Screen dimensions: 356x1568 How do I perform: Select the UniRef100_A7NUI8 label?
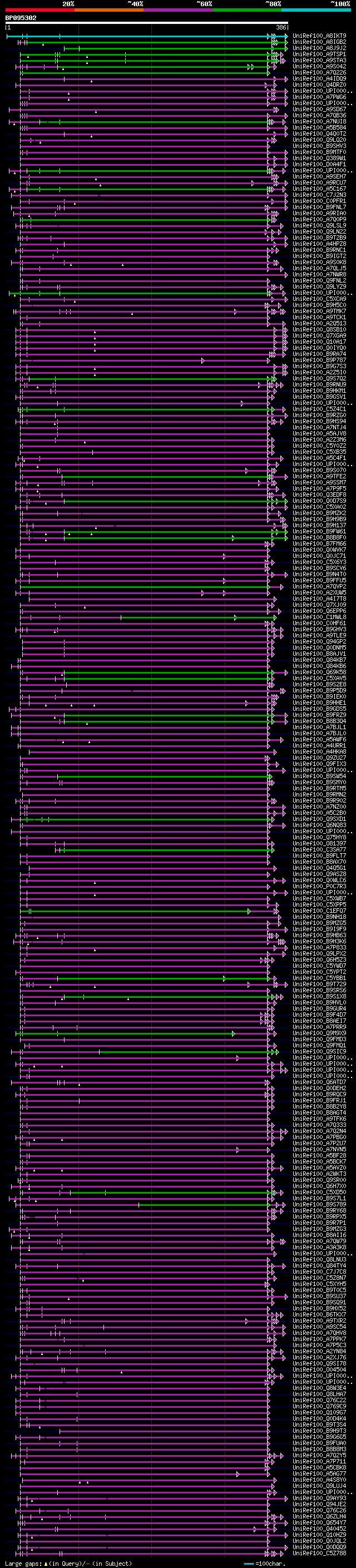(319, 122)
